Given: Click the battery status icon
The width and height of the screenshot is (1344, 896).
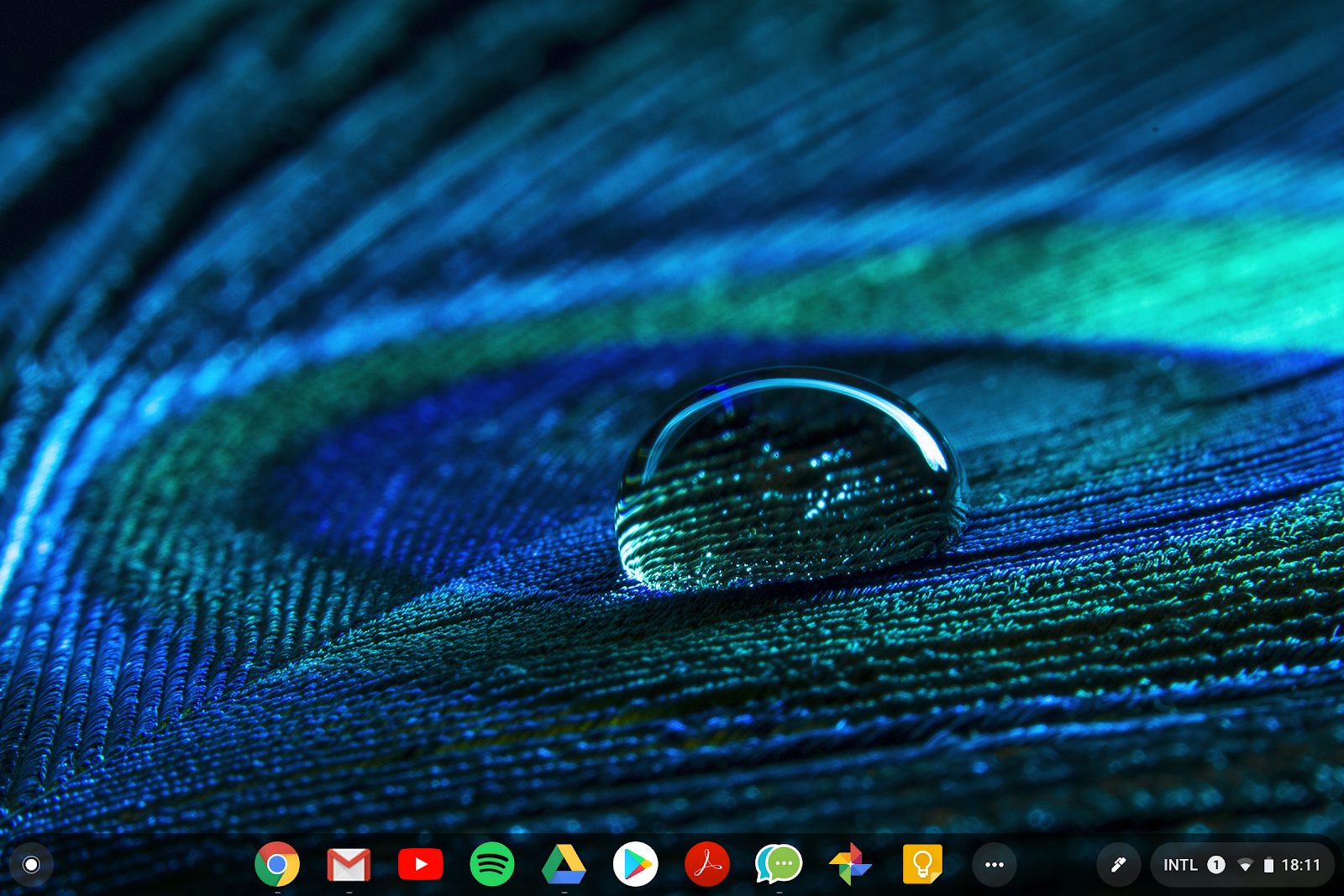Looking at the screenshot, I should (x=1268, y=865).
